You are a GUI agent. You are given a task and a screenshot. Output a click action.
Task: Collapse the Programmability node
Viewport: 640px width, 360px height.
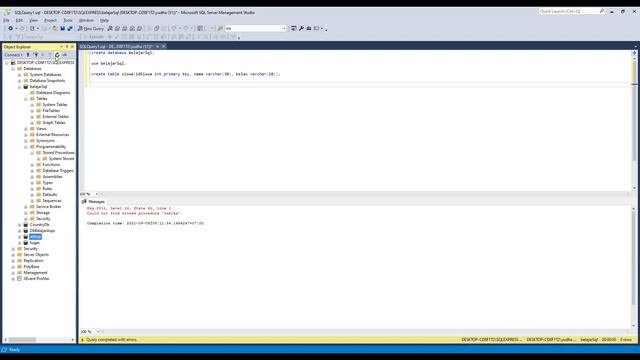(26, 147)
